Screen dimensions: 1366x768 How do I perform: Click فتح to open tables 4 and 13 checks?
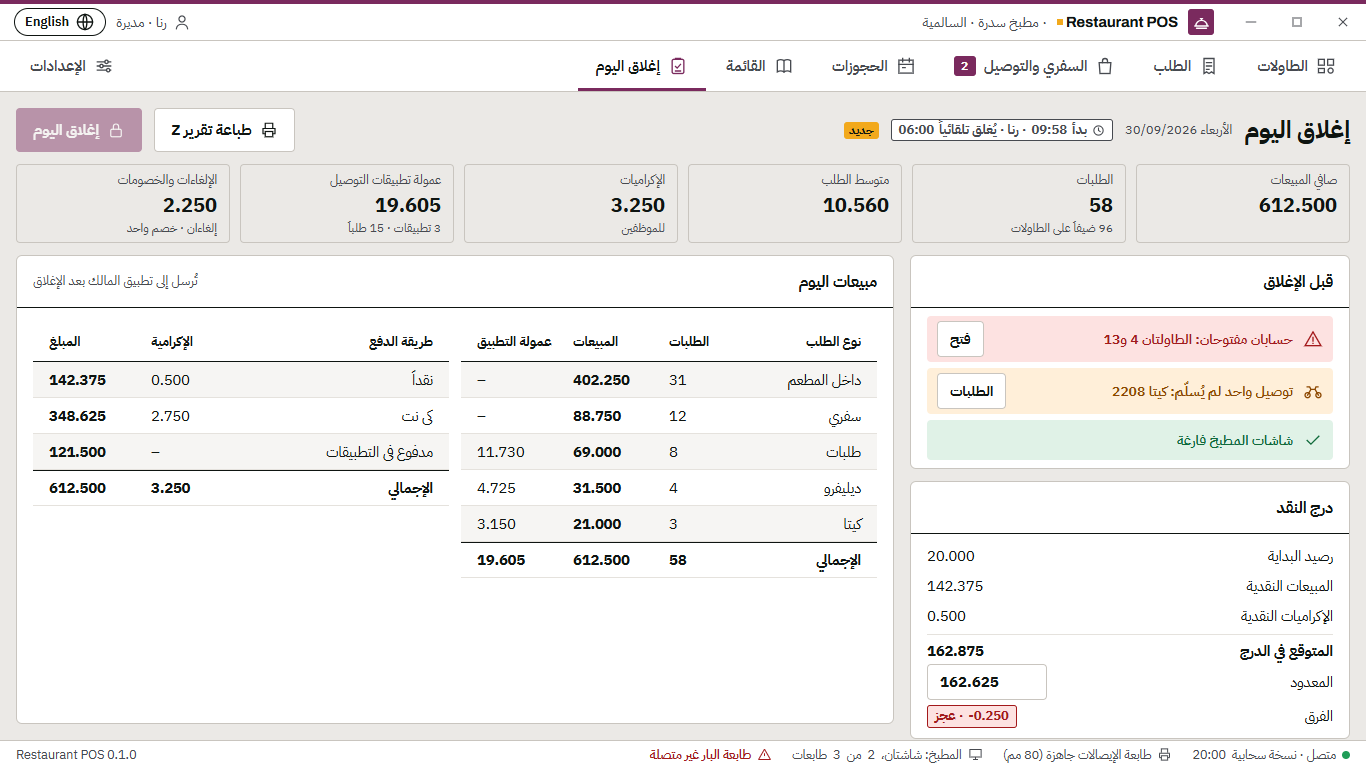coord(960,339)
